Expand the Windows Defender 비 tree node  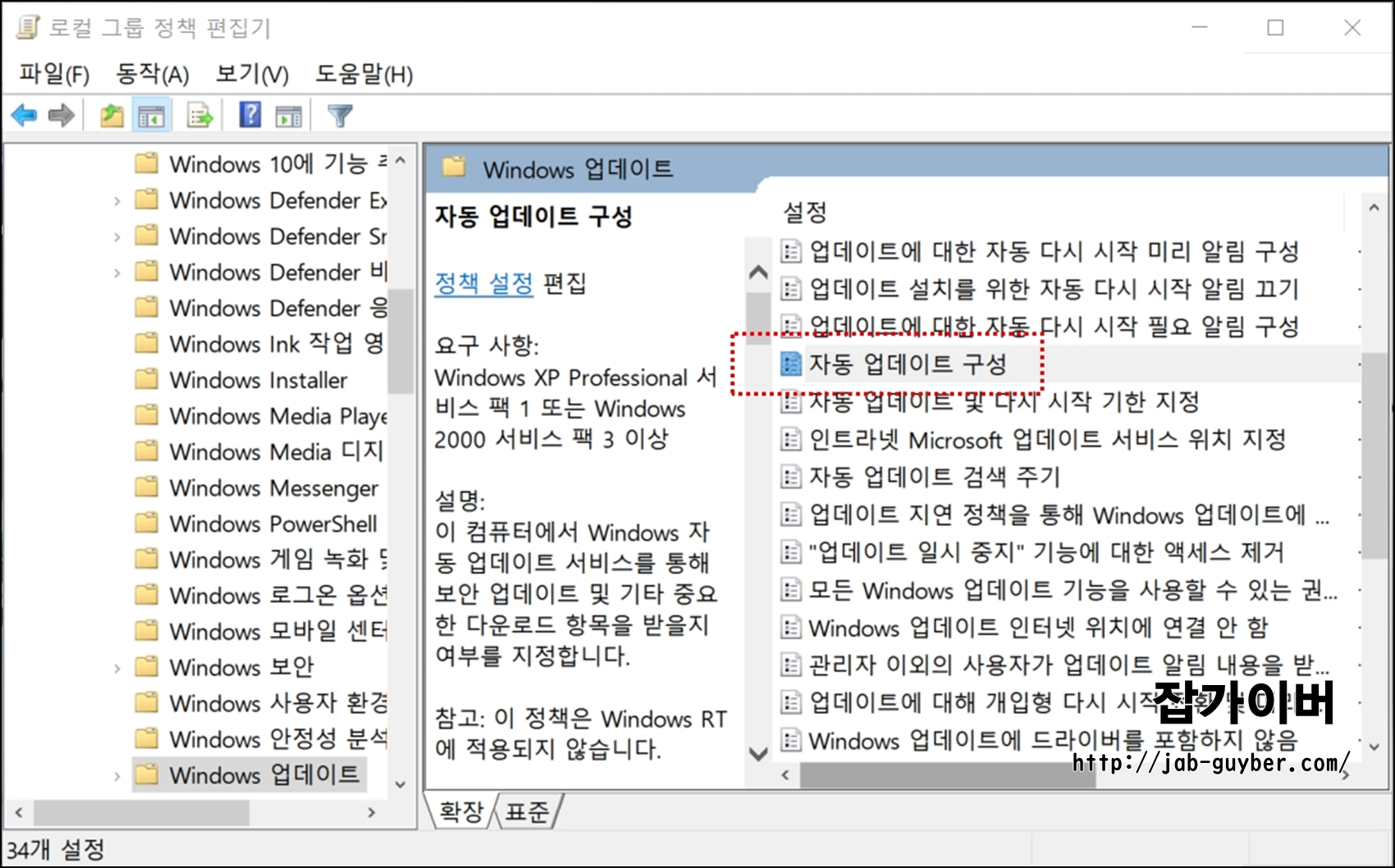pyautogui.click(x=117, y=272)
